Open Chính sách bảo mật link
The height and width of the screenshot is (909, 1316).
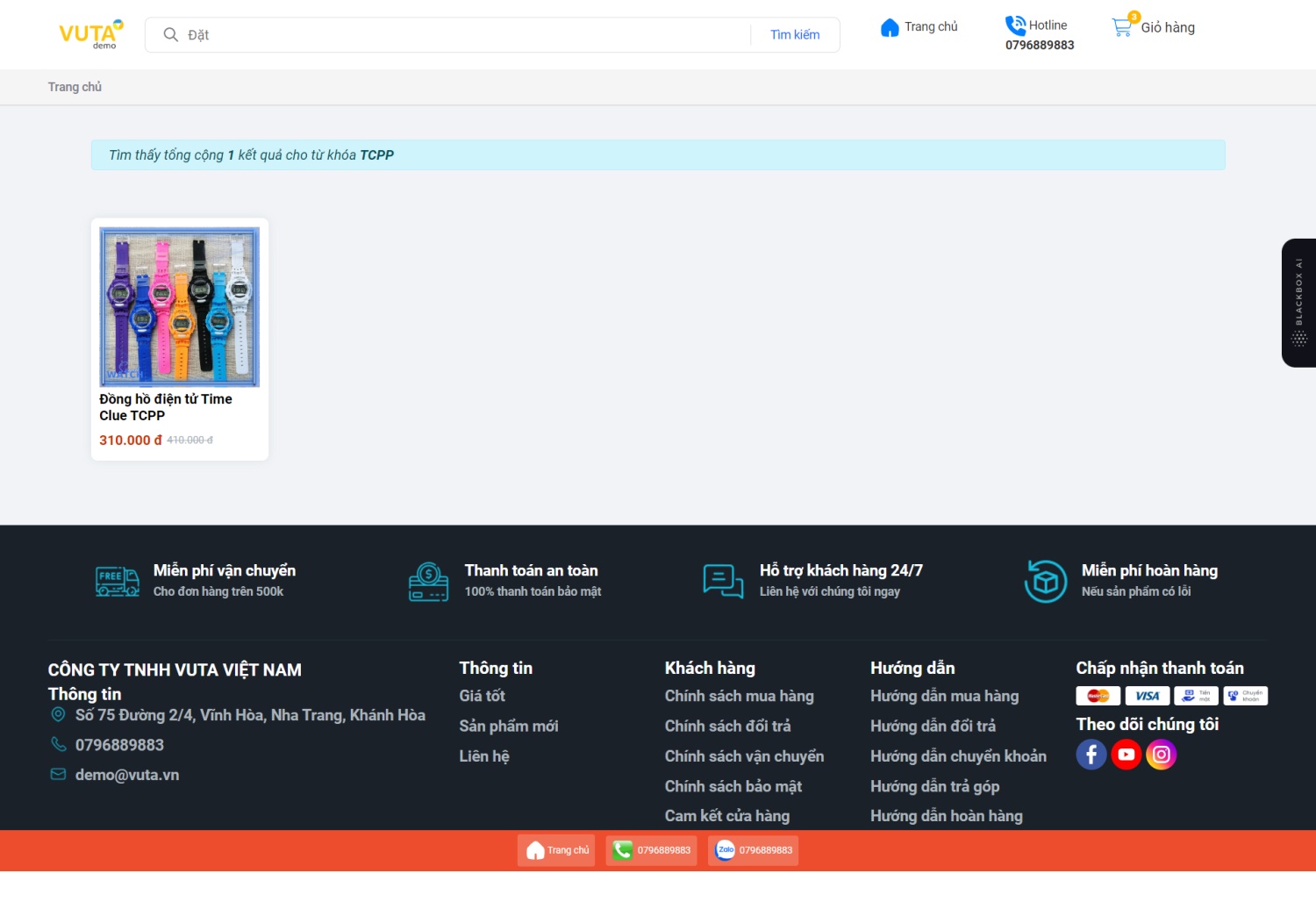point(733,786)
